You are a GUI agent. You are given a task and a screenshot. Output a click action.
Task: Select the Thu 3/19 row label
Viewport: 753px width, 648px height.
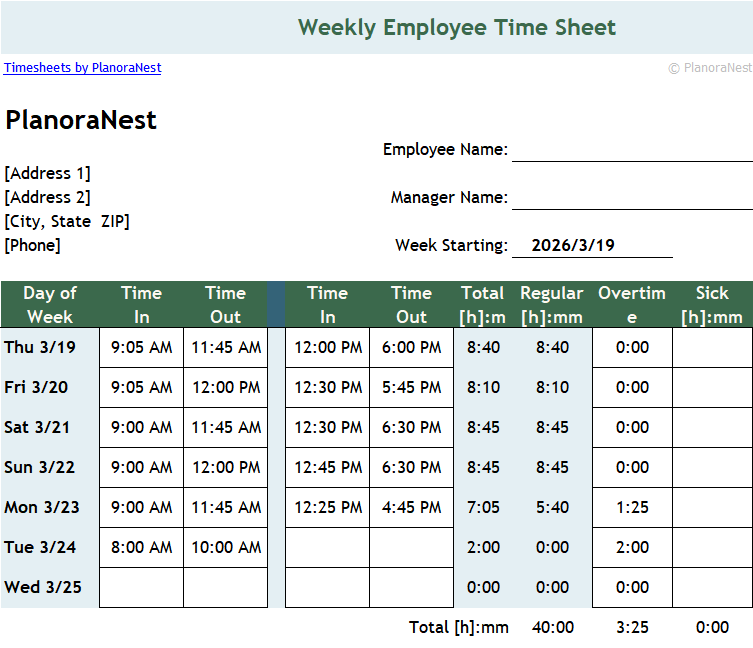40,347
